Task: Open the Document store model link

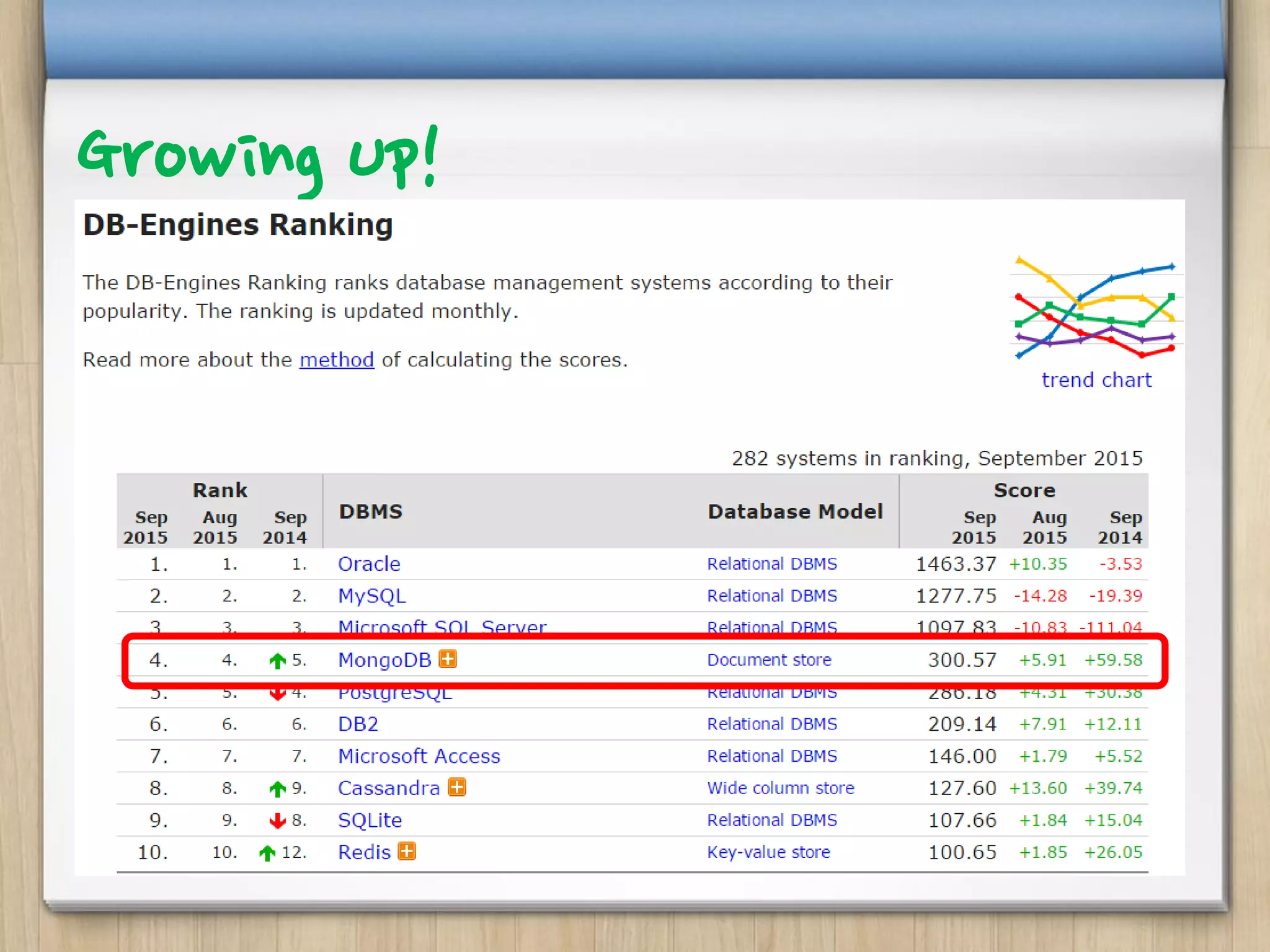Action: [x=769, y=660]
